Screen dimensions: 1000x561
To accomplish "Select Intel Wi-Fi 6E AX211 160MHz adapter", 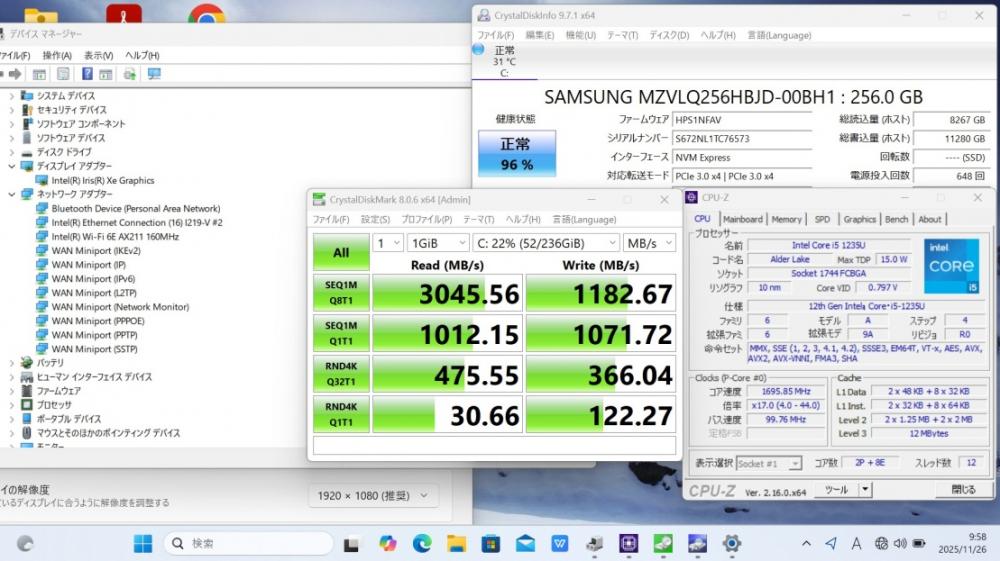I will pyautogui.click(x=115, y=237).
